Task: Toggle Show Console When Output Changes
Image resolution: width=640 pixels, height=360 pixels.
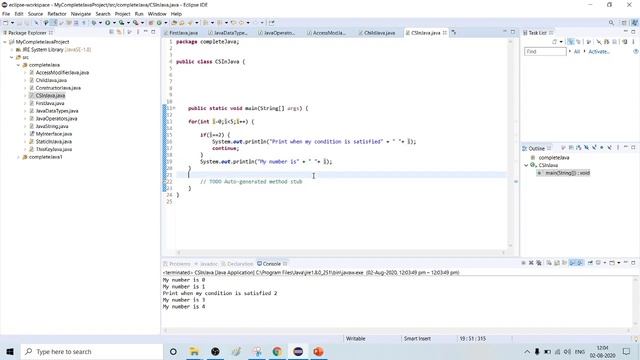Action: pos(572,263)
